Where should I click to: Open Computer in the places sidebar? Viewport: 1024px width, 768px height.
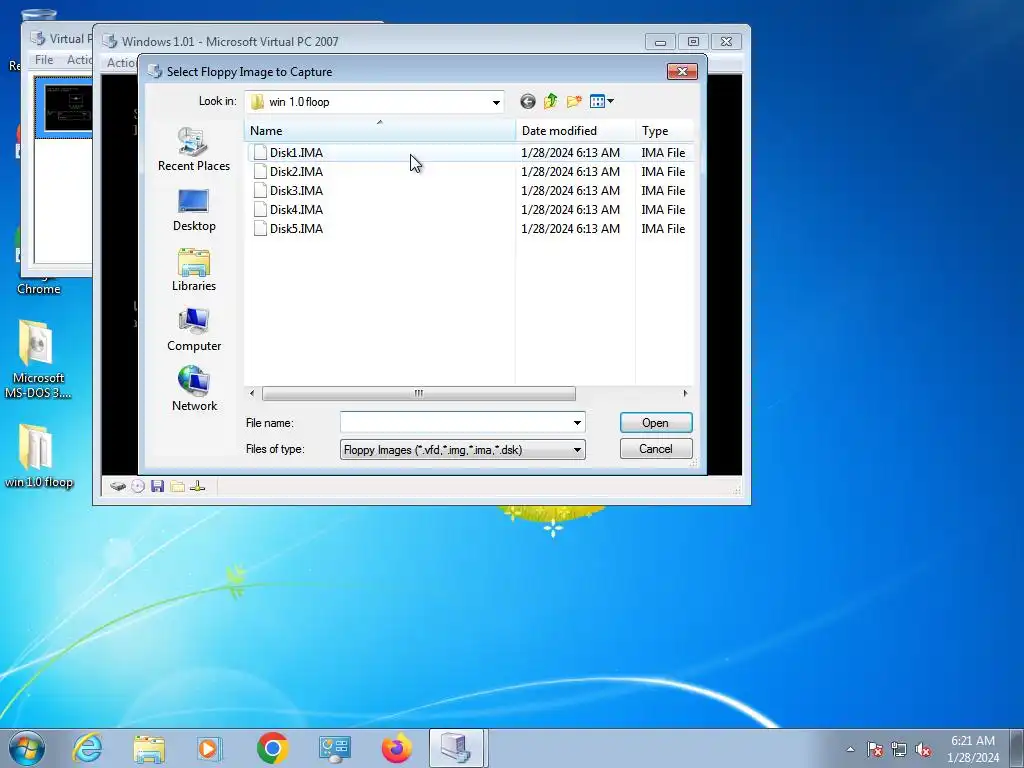[194, 330]
